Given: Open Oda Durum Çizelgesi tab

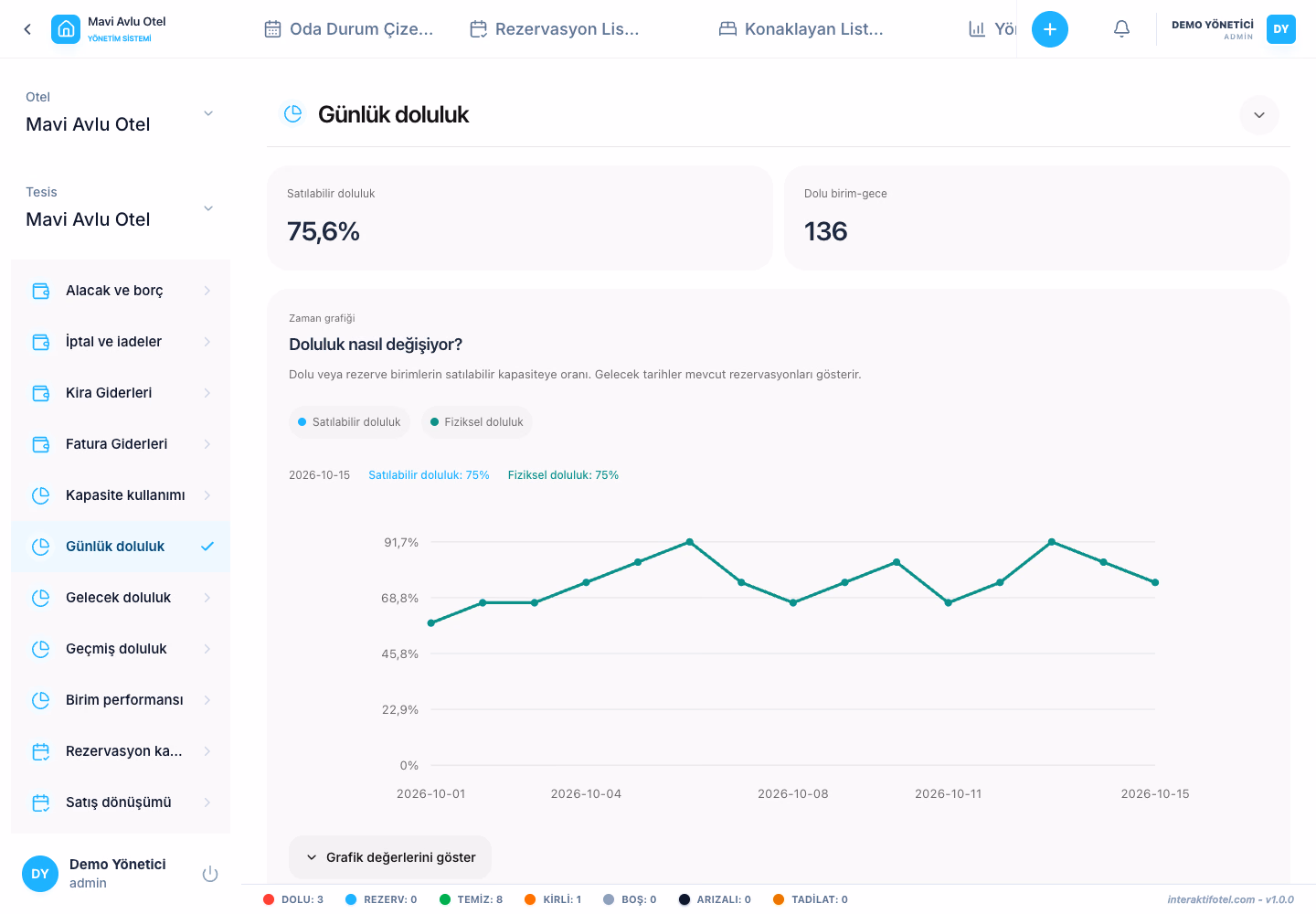Looking at the screenshot, I should (x=349, y=29).
